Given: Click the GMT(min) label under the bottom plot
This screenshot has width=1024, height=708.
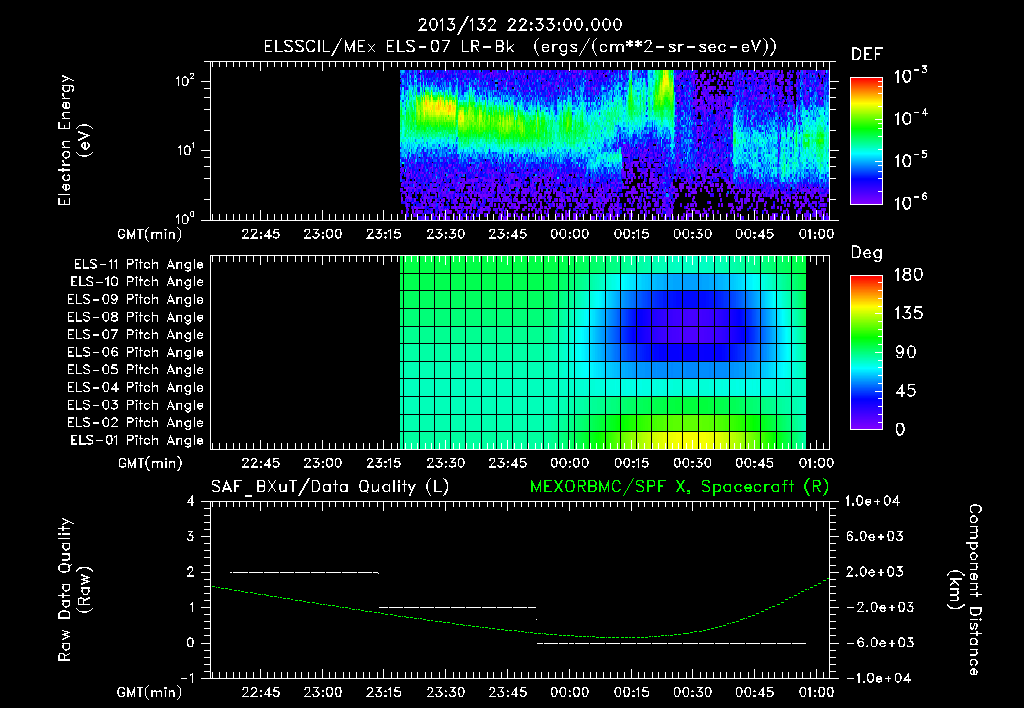Looking at the screenshot, I should point(150,692).
